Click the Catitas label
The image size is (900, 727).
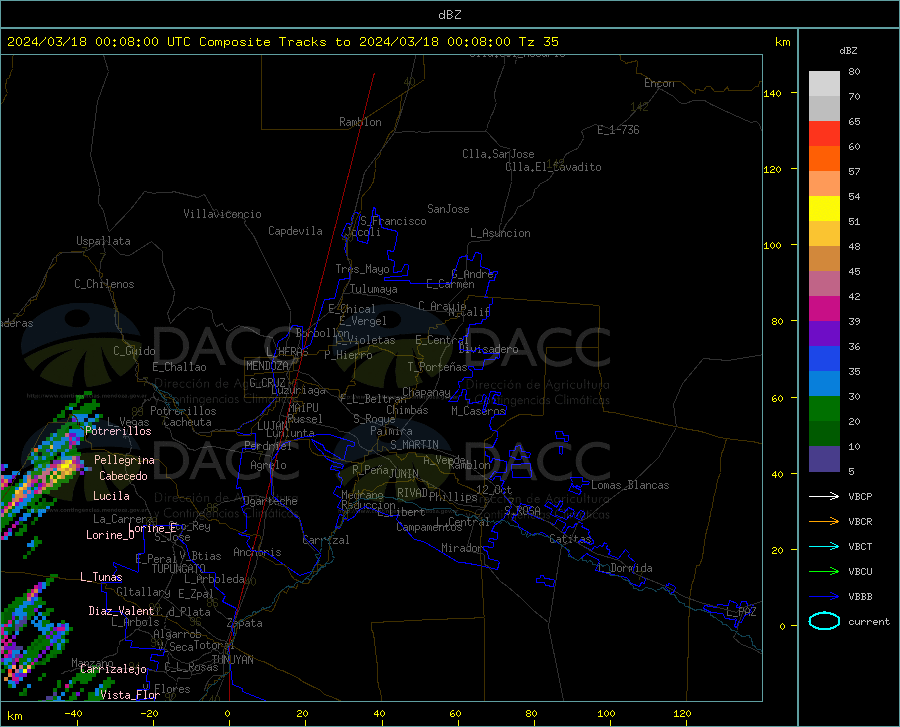(x=570, y=539)
